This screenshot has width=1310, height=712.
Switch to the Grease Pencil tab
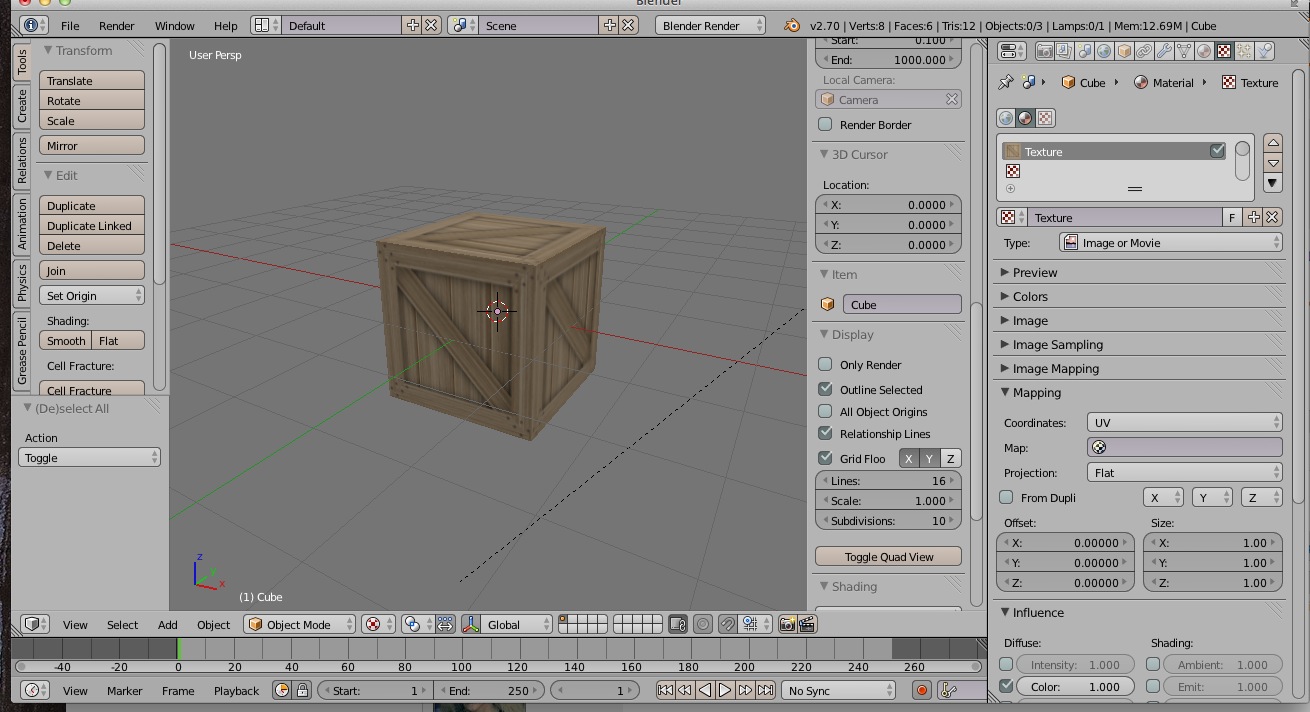tap(22, 350)
